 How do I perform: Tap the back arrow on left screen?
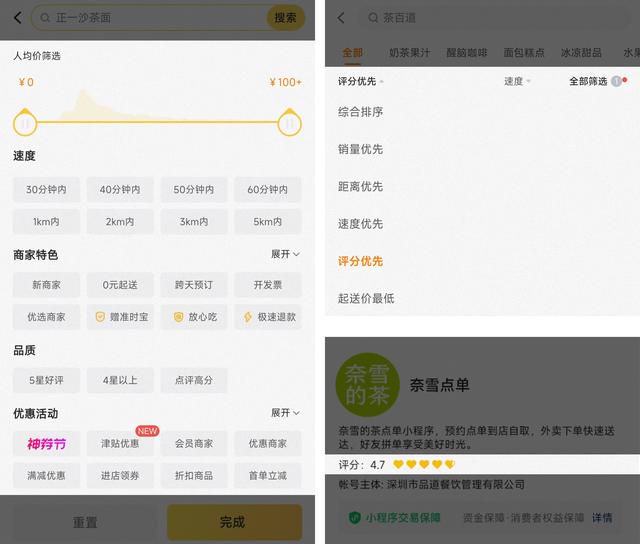(18, 18)
